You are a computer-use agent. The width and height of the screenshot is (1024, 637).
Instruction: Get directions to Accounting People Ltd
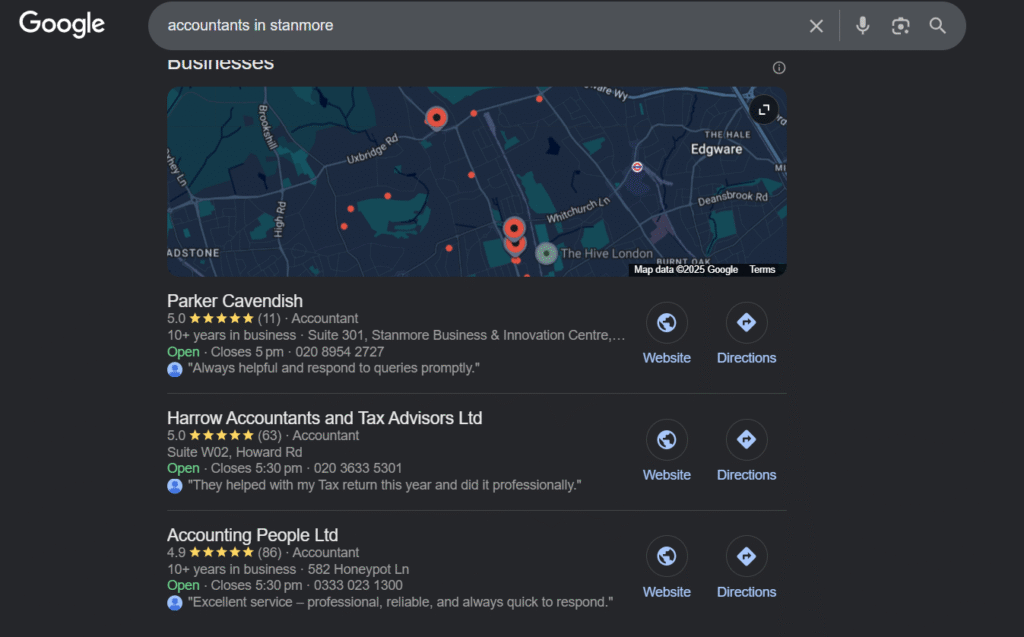[x=746, y=569]
